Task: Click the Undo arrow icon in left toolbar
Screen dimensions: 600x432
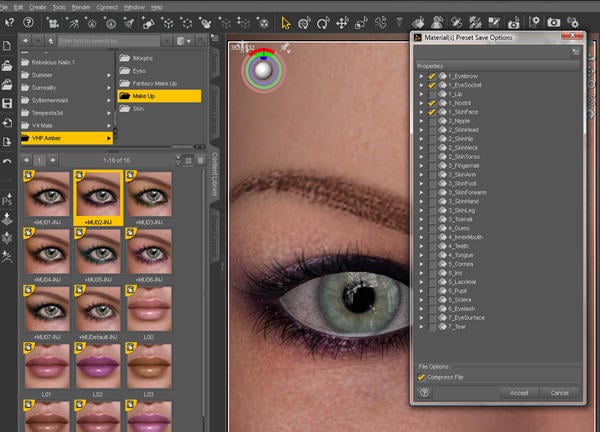Action: tap(8, 161)
